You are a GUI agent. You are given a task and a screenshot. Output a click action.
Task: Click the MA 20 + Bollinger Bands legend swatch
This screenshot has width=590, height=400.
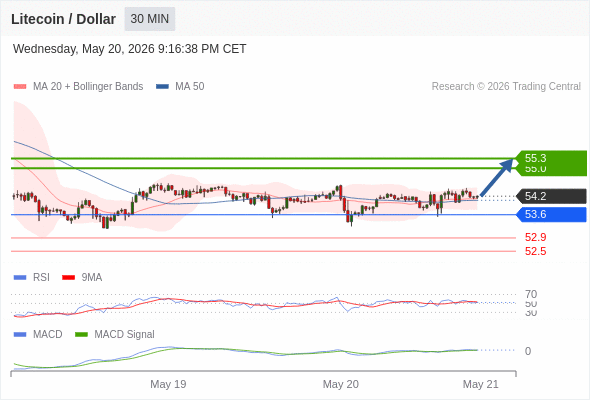20,87
